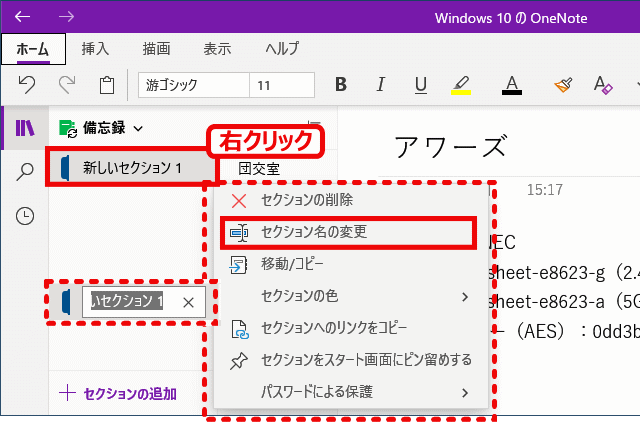
Task: Go forward with the right arrow
Action: pyautogui.click(x=66, y=17)
